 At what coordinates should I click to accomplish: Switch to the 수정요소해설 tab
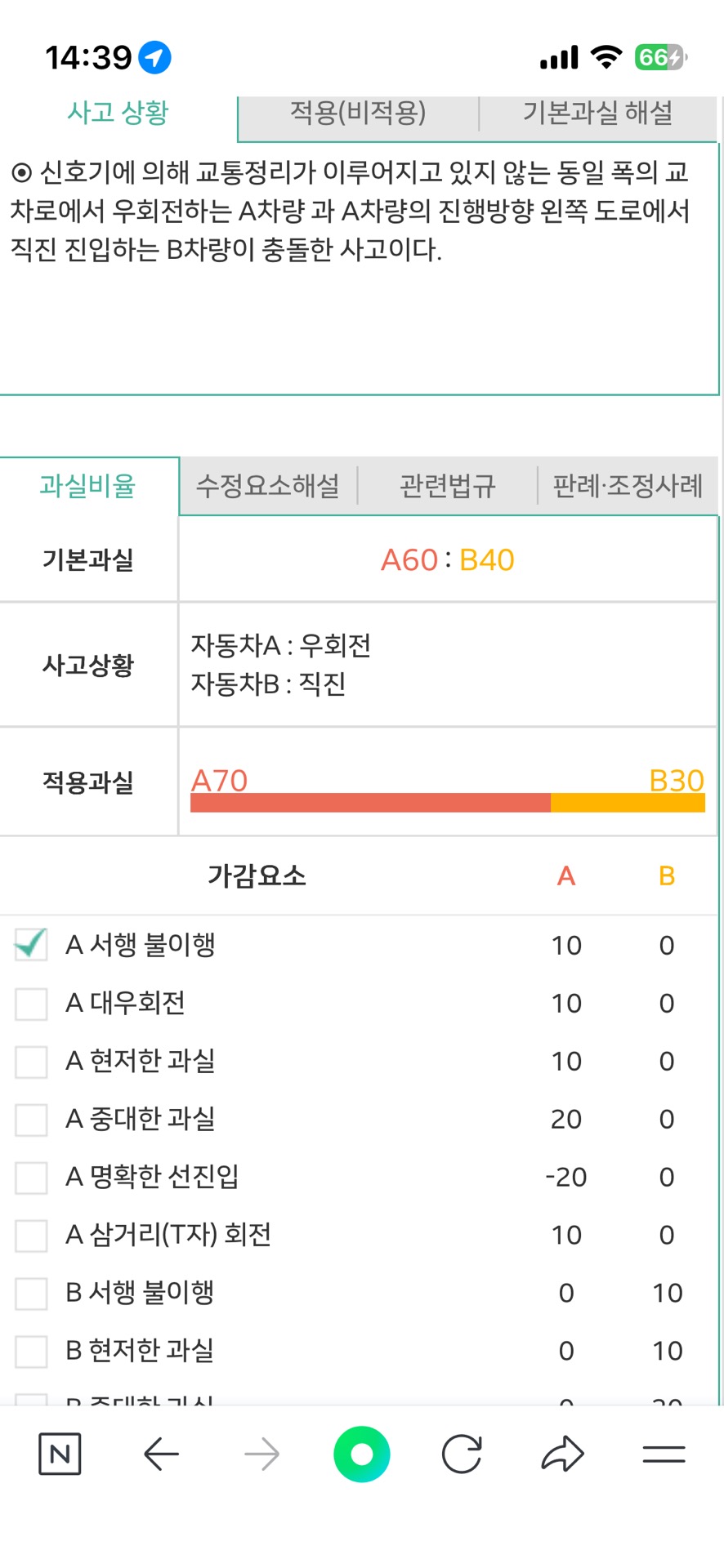click(268, 486)
